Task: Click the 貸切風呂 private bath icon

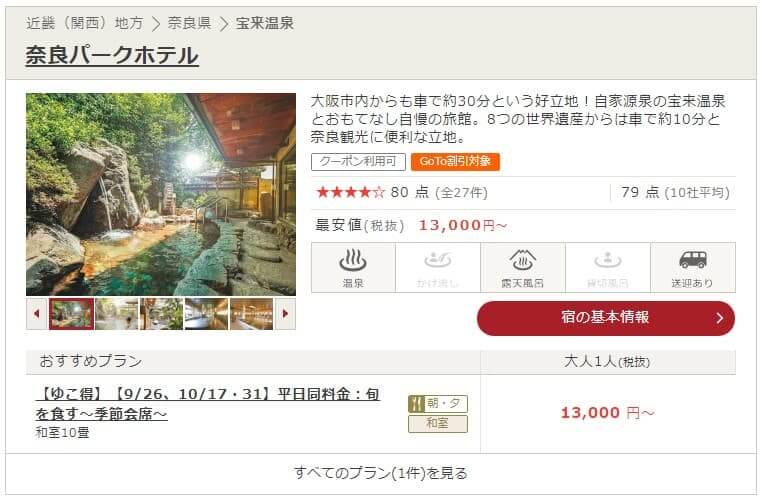Action: 607,267
